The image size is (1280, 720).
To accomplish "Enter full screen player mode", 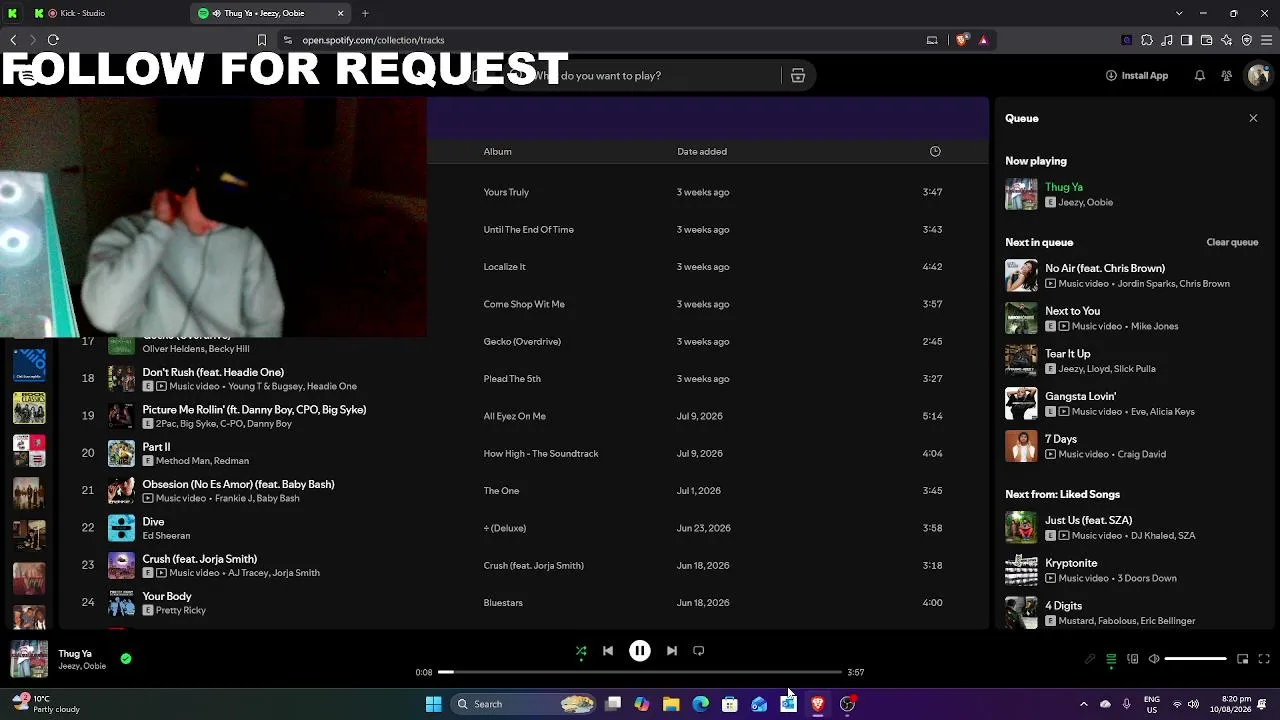I will [1264, 659].
